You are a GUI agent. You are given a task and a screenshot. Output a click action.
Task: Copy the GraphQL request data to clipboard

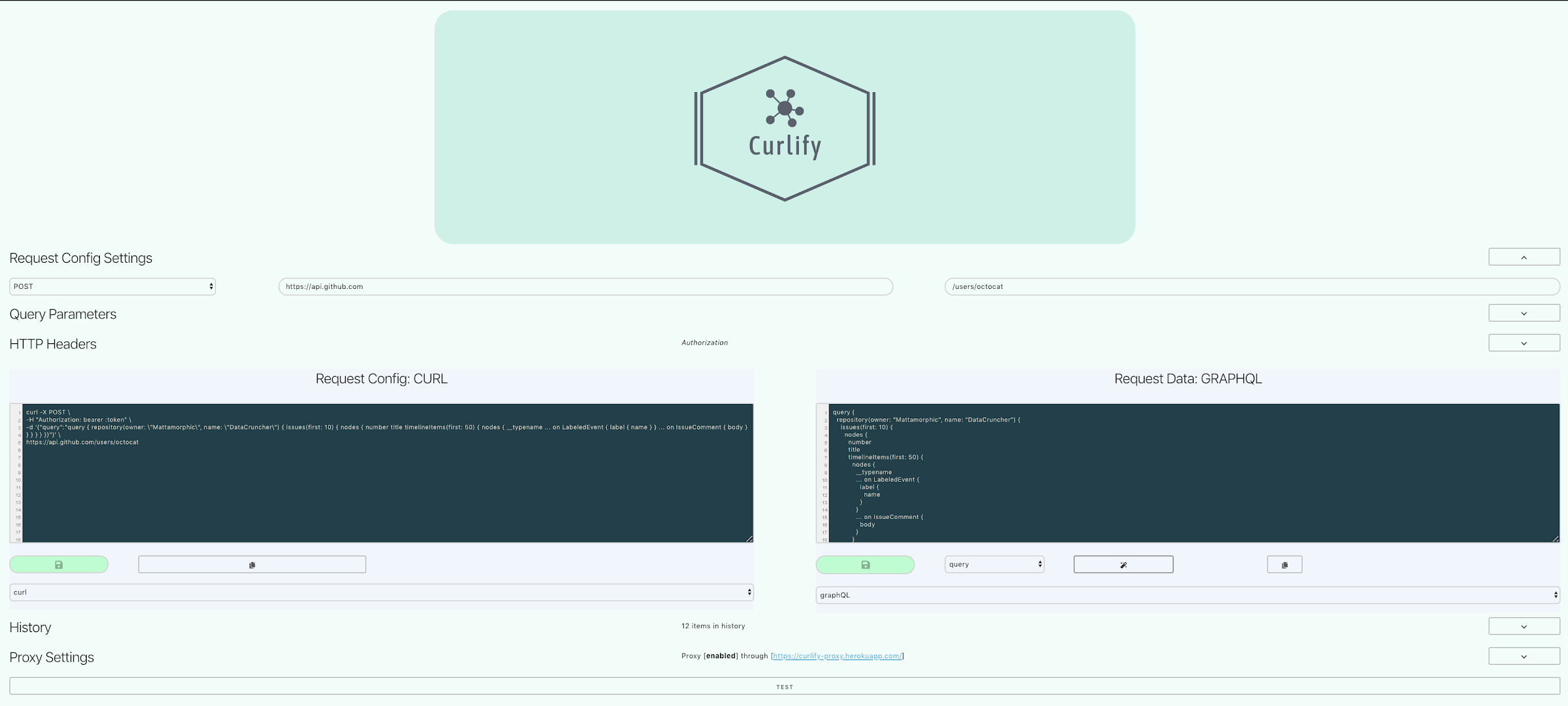click(1284, 564)
